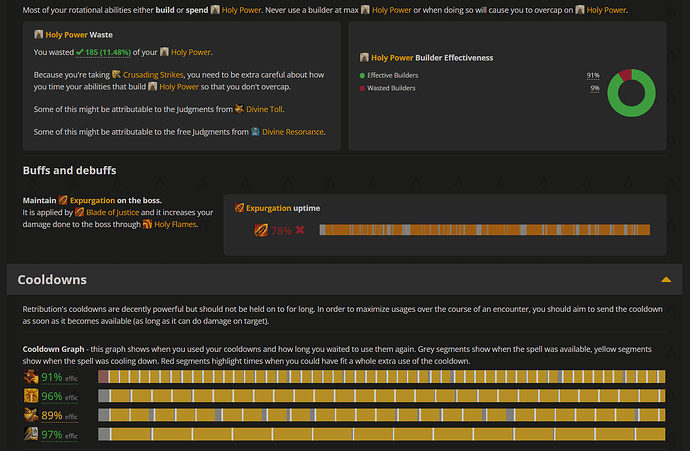Click Expurgation in the uptime heading

tap(268, 208)
